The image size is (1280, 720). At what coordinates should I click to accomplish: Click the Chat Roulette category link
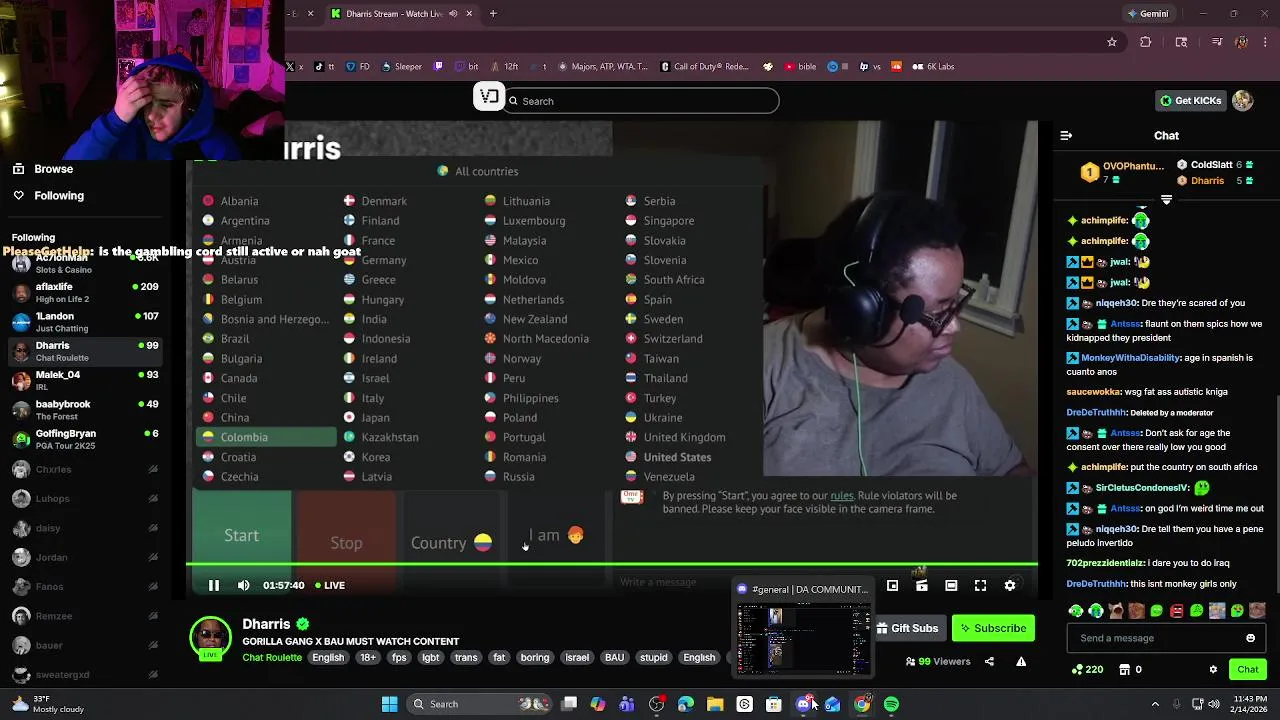(272, 658)
